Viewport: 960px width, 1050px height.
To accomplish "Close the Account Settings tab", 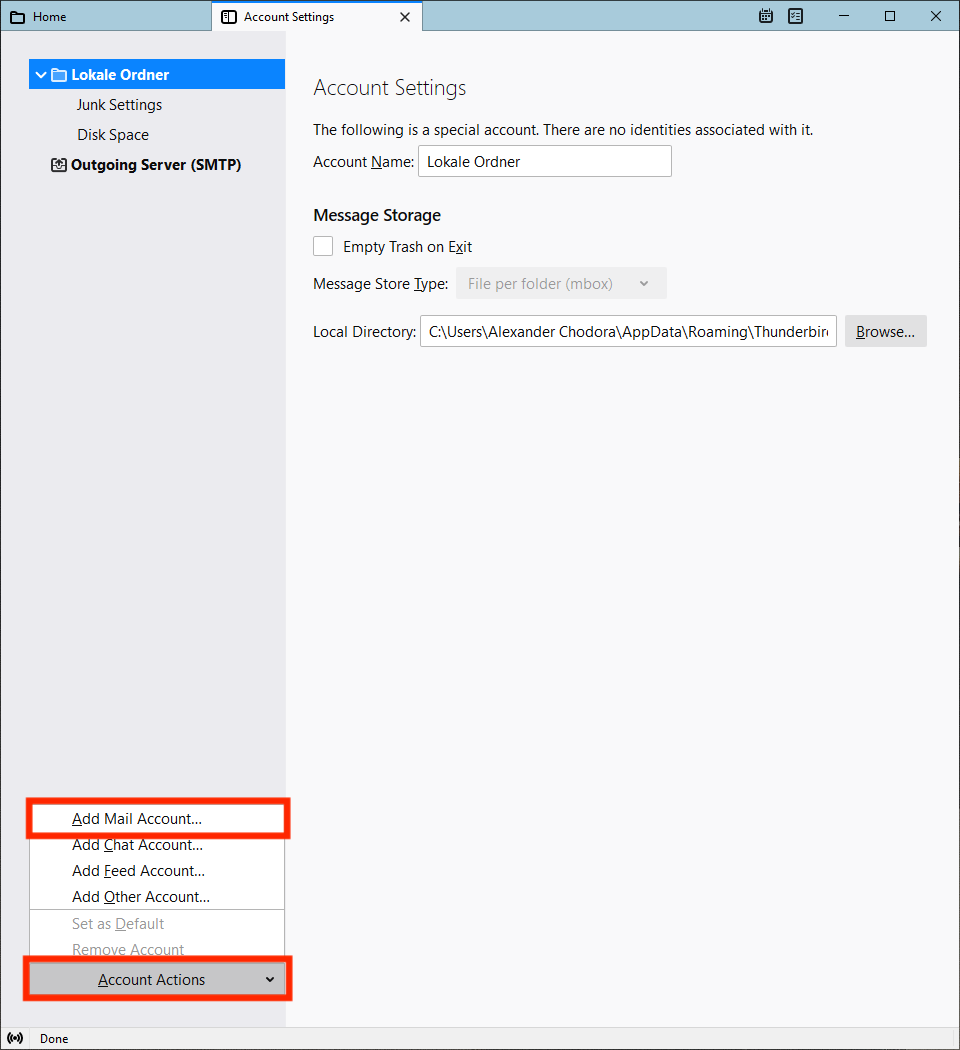I will [405, 17].
